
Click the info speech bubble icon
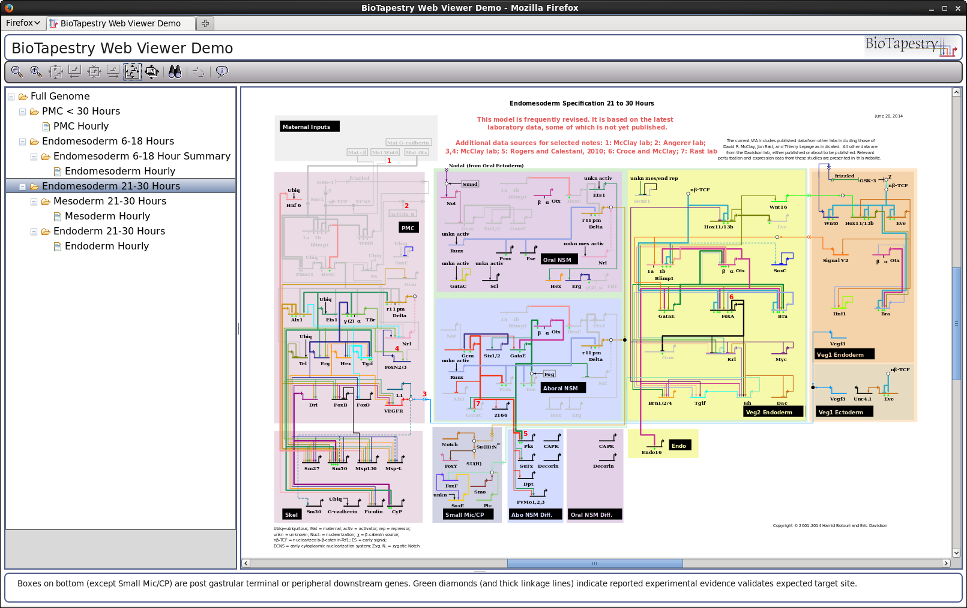click(221, 71)
